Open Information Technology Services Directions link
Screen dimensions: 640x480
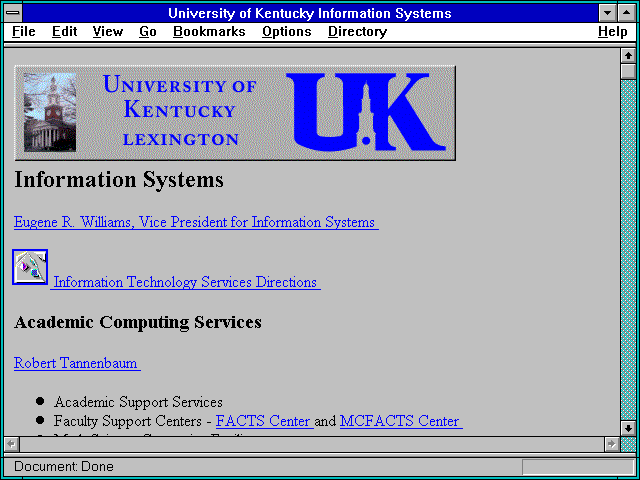tap(185, 282)
